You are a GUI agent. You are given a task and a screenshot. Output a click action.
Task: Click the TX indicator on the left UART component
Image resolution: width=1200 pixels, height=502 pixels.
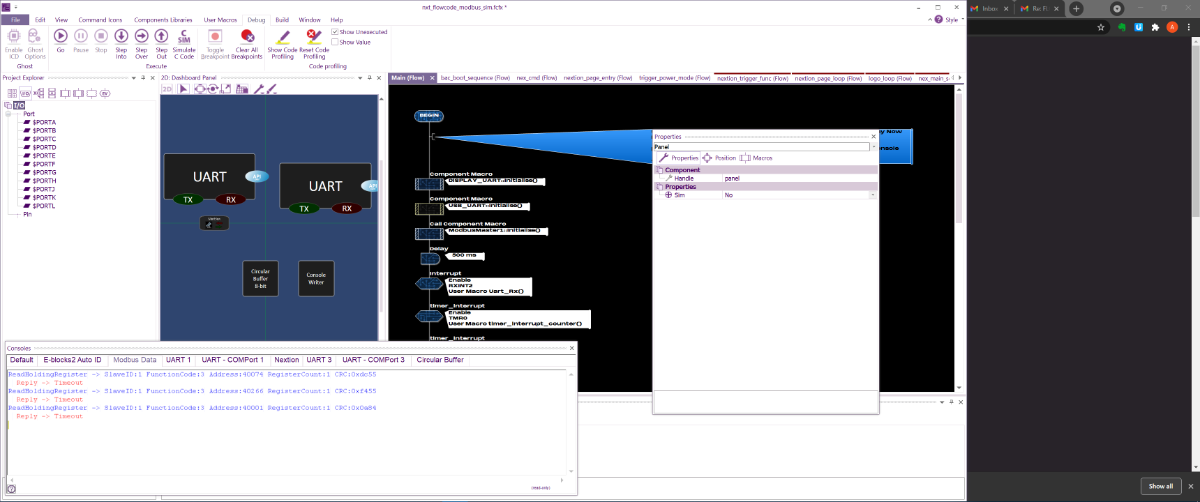[188, 200]
